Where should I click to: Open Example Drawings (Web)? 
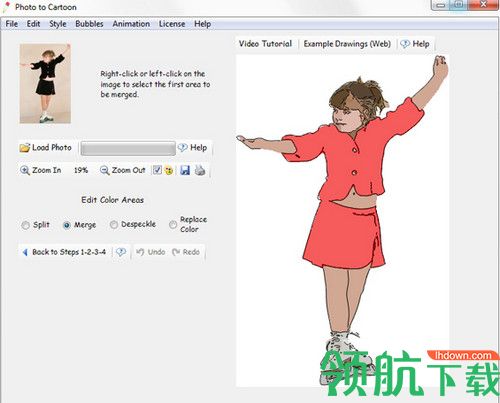click(x=347, y=44)
